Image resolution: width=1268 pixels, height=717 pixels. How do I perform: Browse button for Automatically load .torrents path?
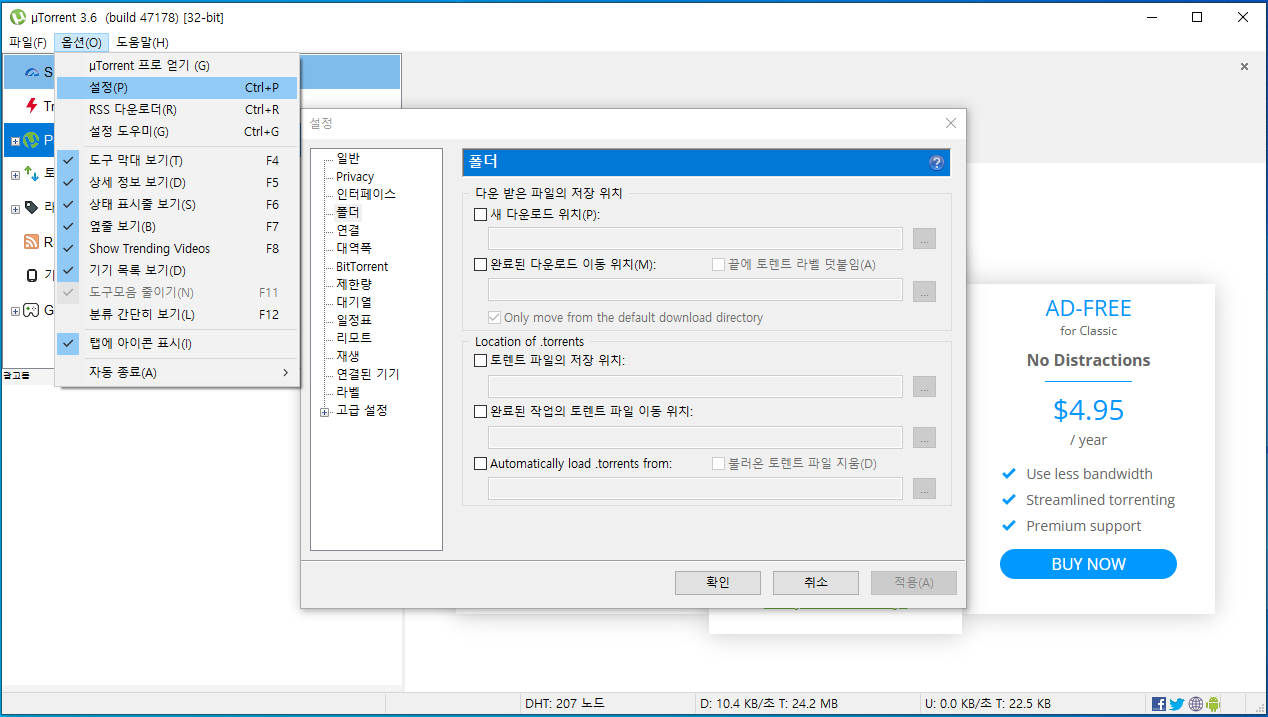pyautogui.click(x=924, y=489)
